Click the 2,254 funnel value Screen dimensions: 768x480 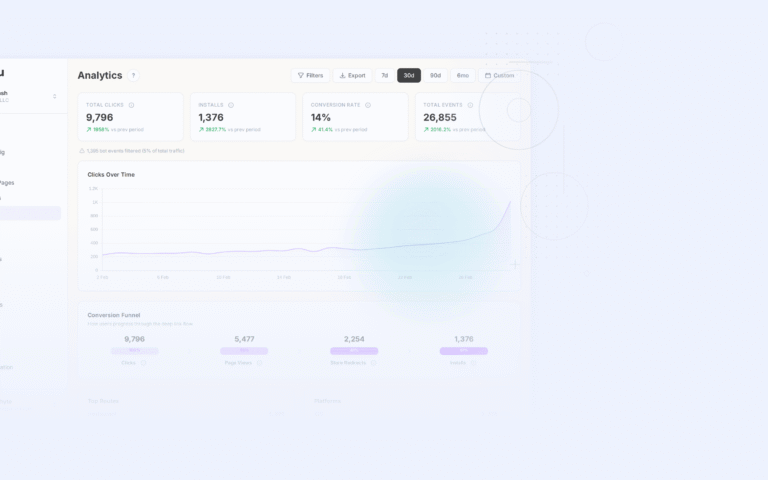pyautogui.click(x=354, y=339)
